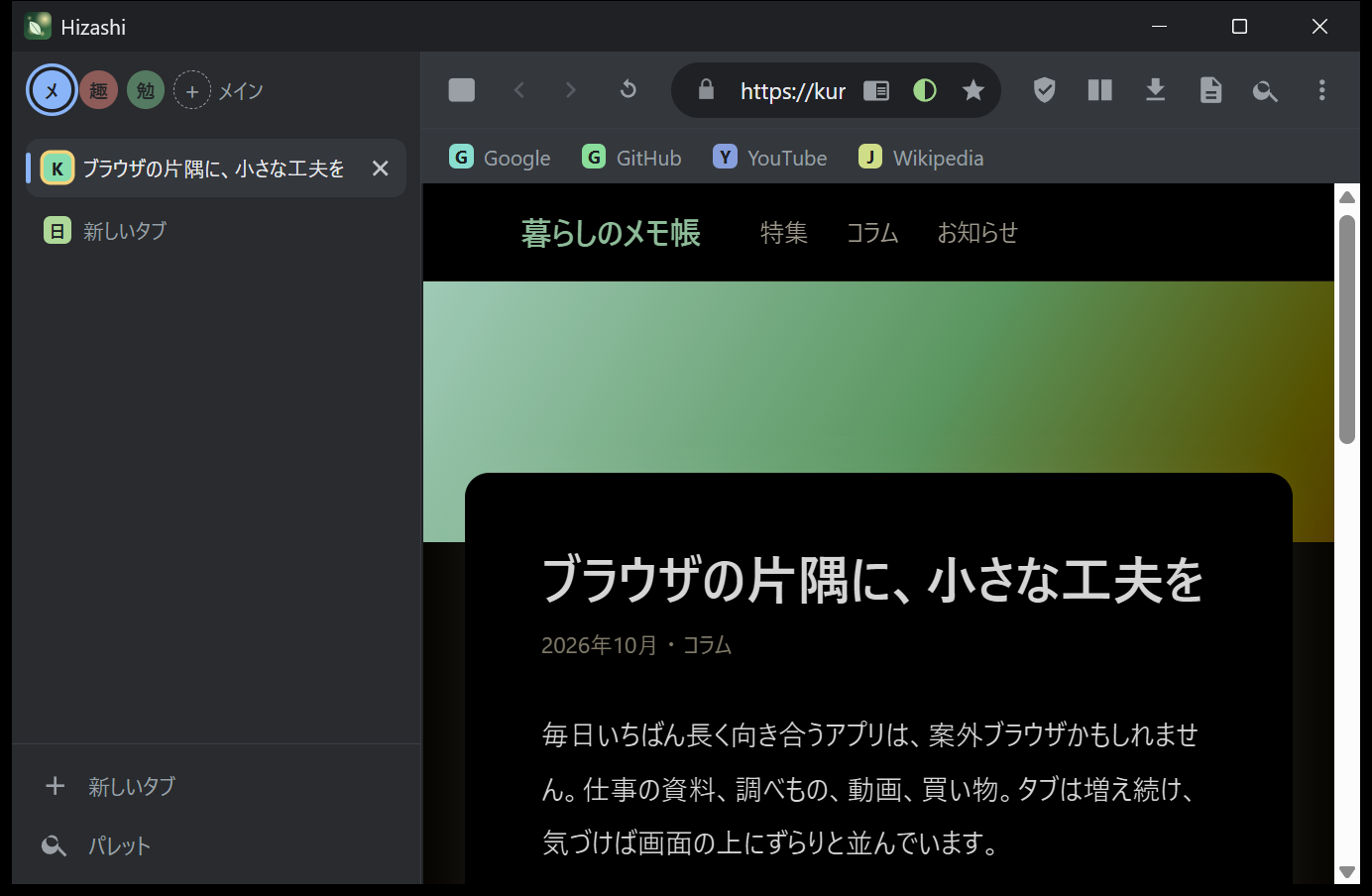Open the Google bookmark
This screenshot has width=1372, height=896.
pyautogui.click(x=500, y=158)
